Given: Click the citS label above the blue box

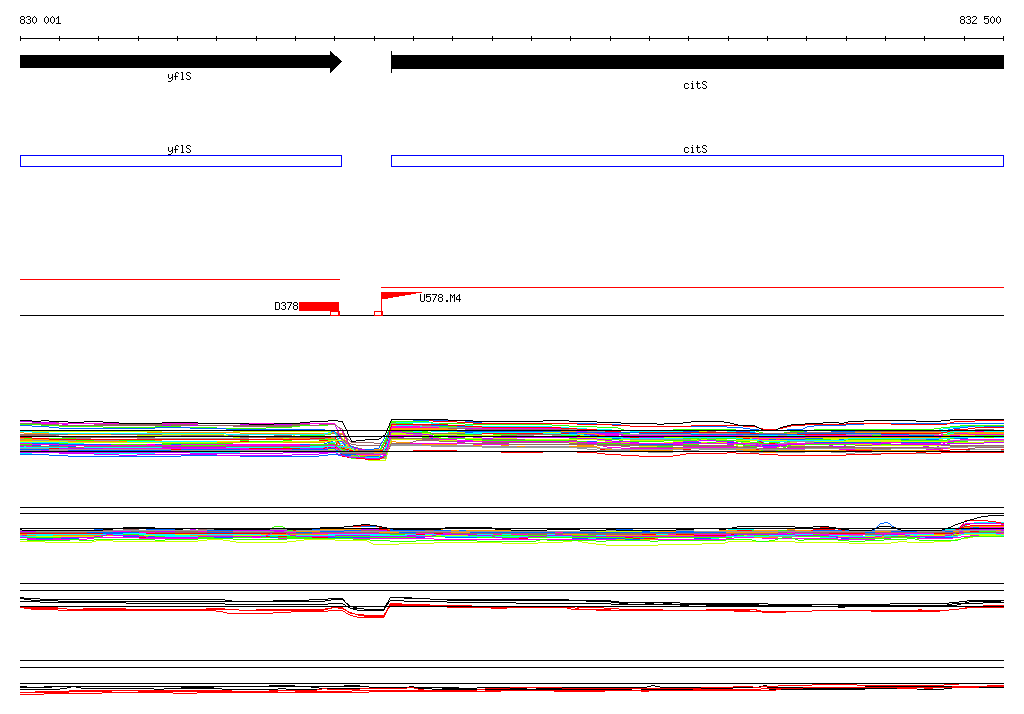Looking at the screenshot, I should click(696, 149).
